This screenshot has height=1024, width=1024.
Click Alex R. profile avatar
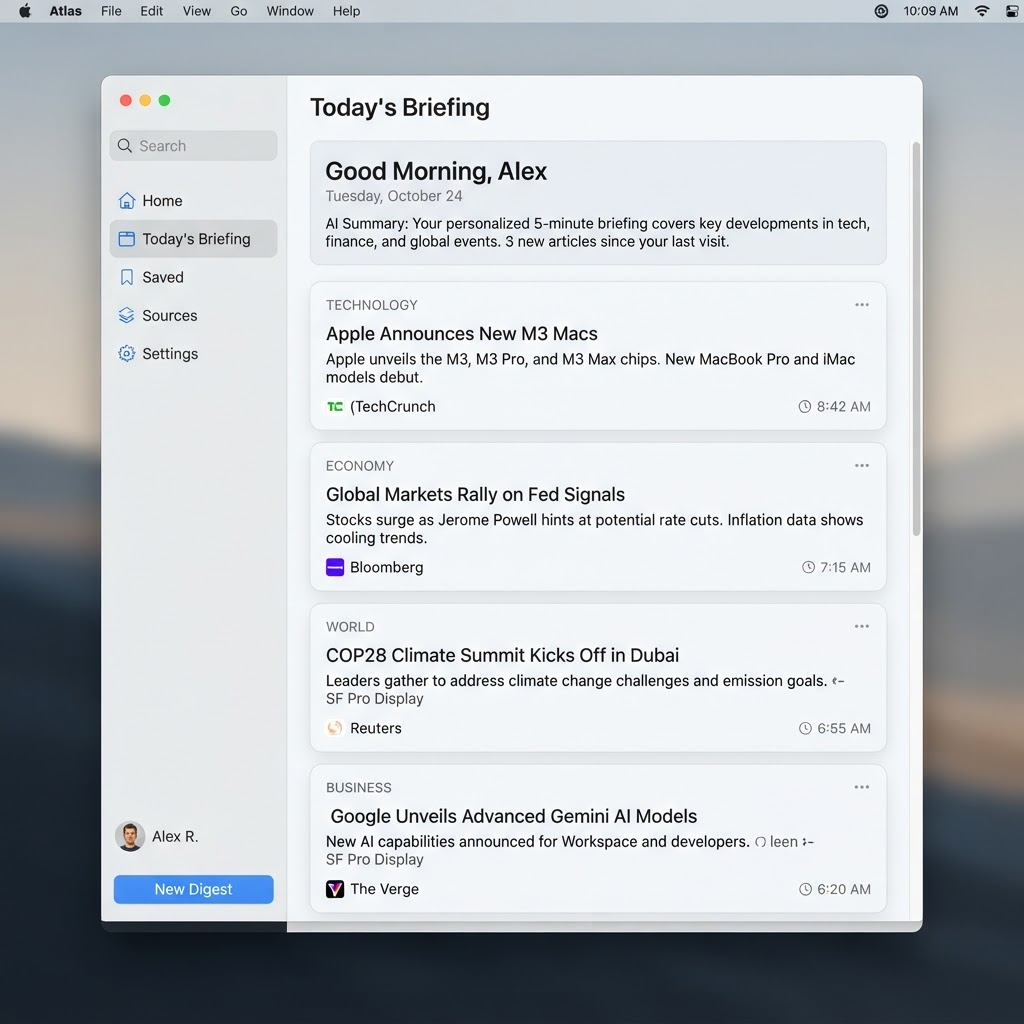pos(130,836)
